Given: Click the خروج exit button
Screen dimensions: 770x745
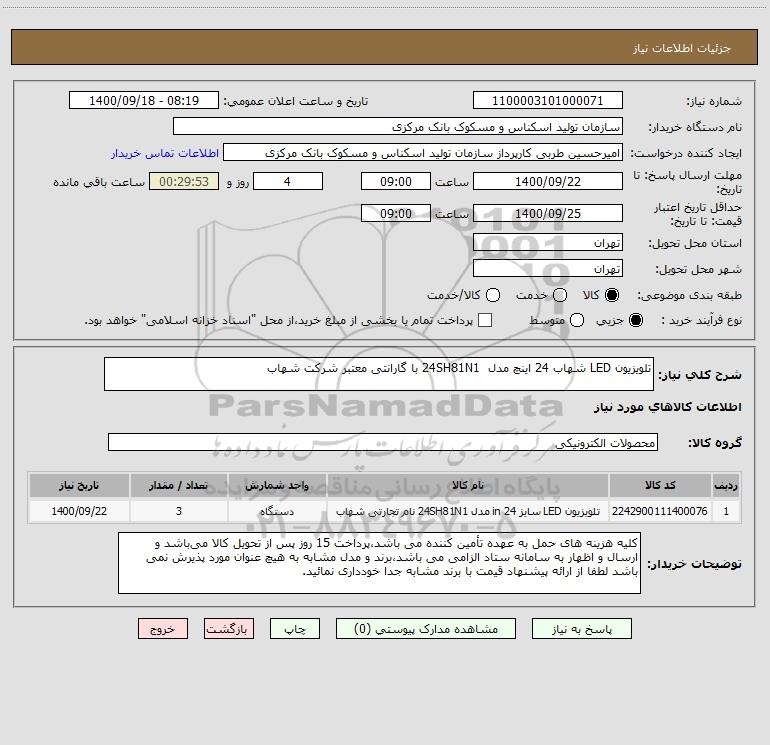Looking at the screenshot, I should tap(163, 629).
